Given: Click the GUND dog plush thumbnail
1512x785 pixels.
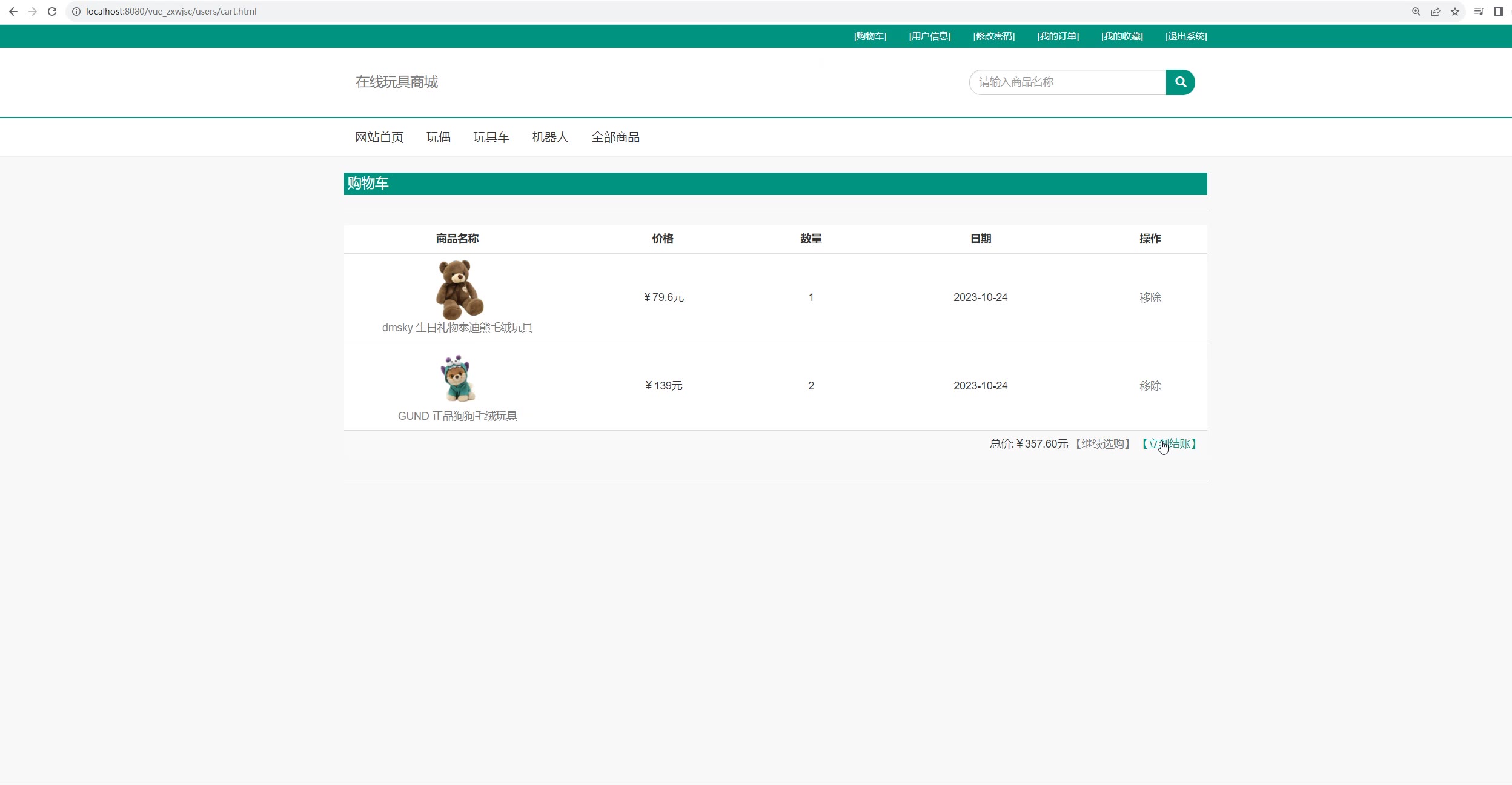Looking at the screenshot, I should point(457,379).
